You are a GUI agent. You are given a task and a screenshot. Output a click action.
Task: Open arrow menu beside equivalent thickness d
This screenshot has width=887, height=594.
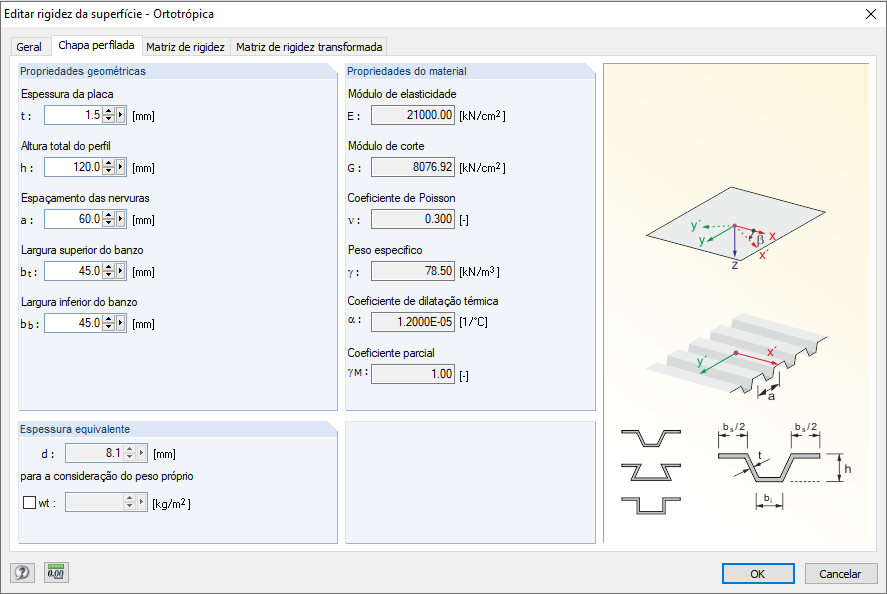point(141,453)
